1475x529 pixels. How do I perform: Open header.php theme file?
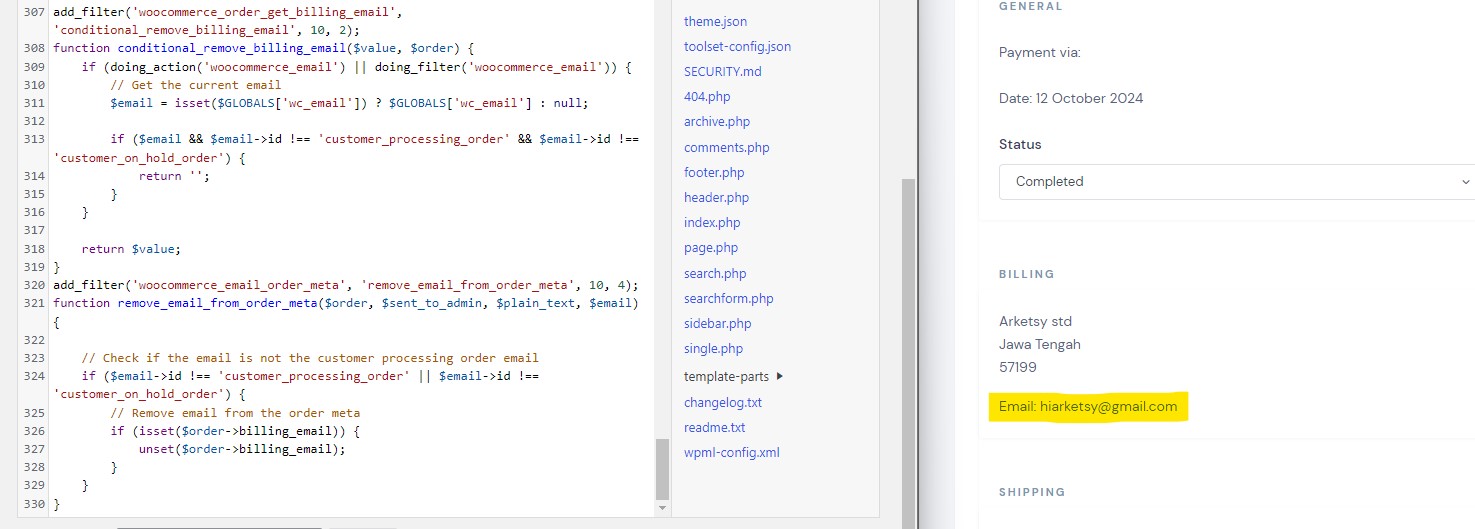click(x=716, y=197)
